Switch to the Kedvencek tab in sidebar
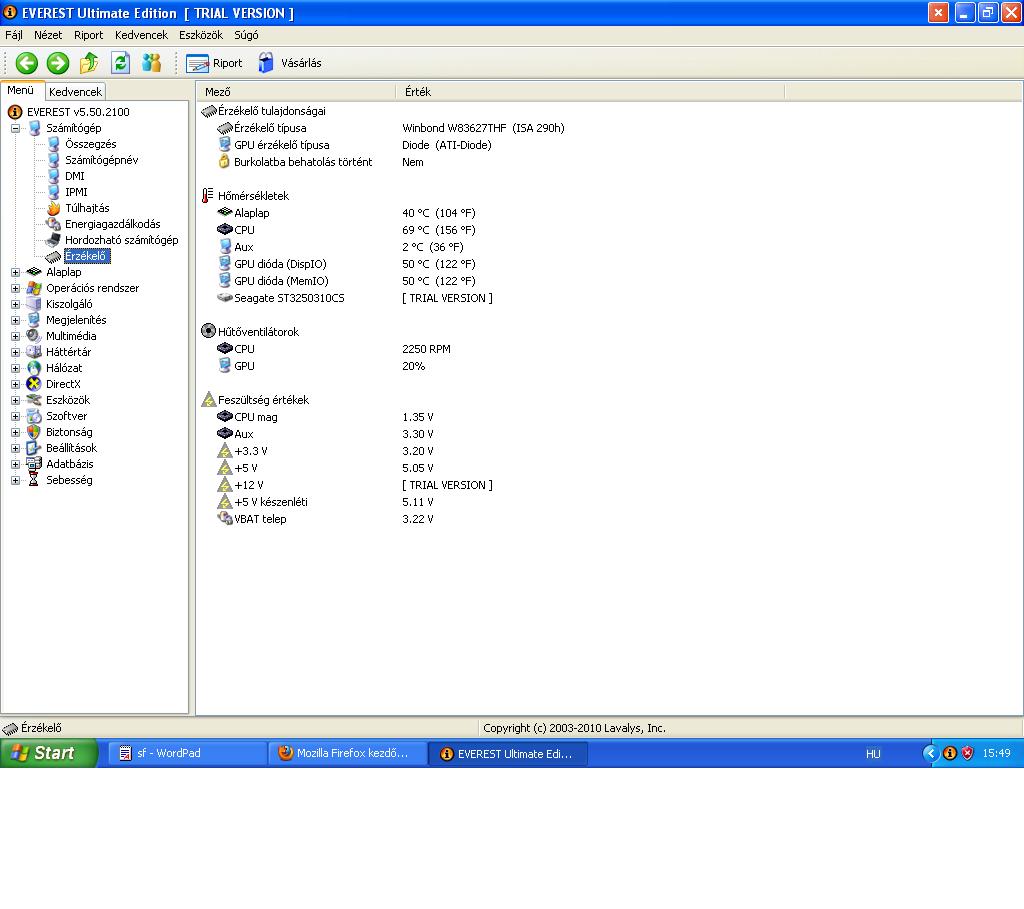 (x=75, y=91)
